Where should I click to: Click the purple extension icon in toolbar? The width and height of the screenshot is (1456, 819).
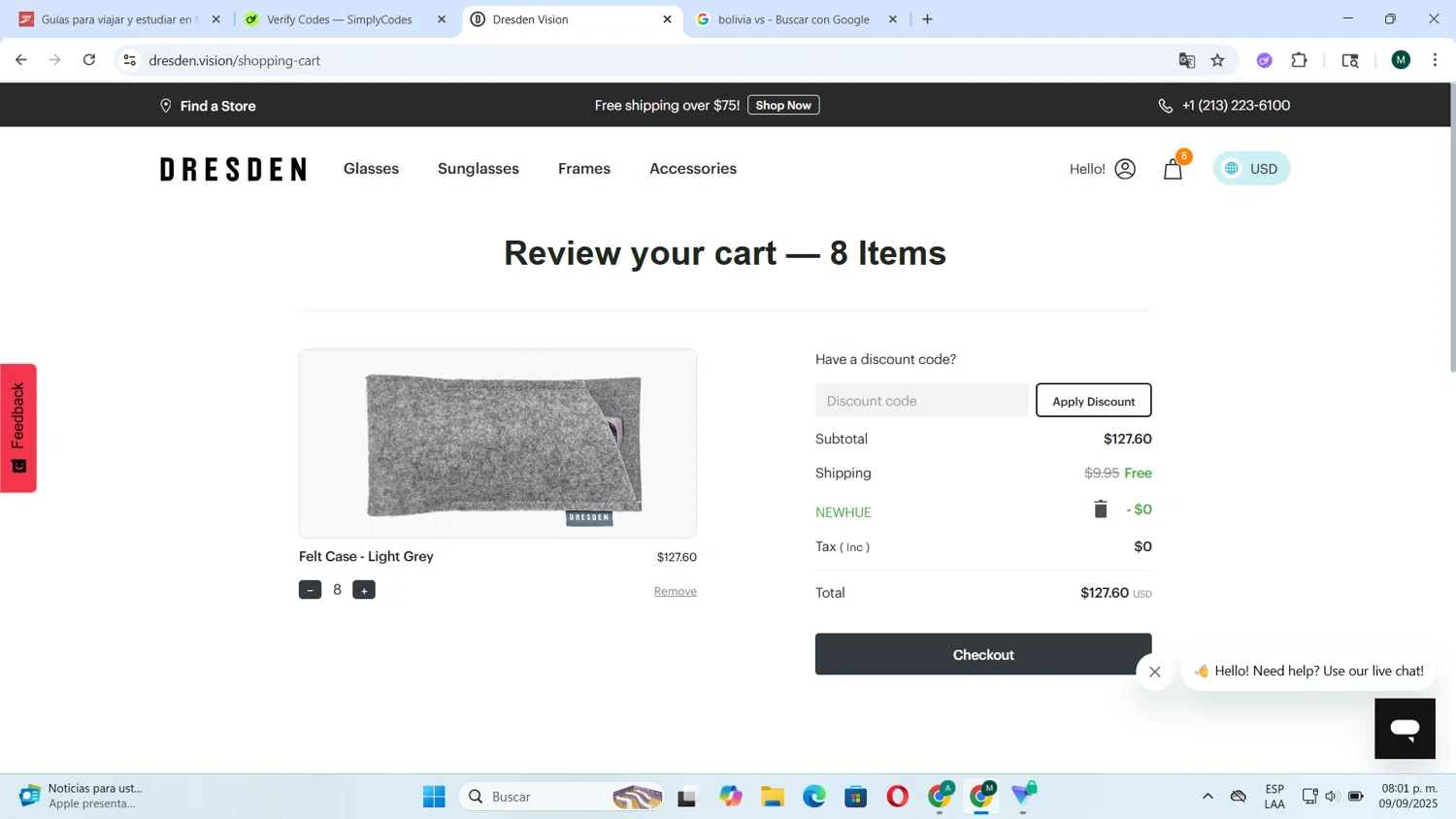pyautogui.click(x=1264, y=60)
